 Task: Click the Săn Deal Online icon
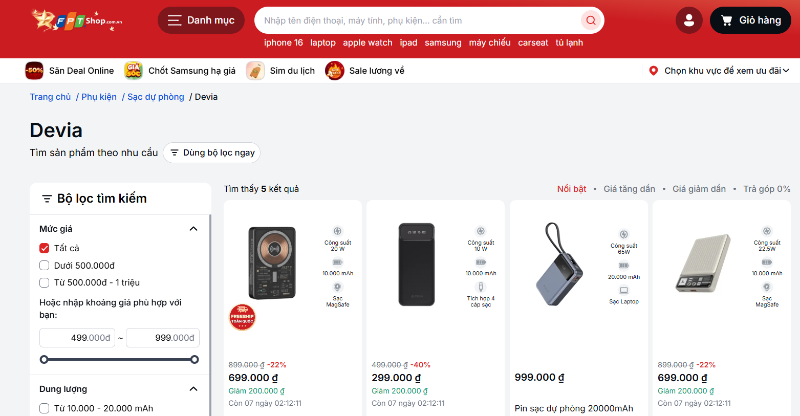pos(34,70)
